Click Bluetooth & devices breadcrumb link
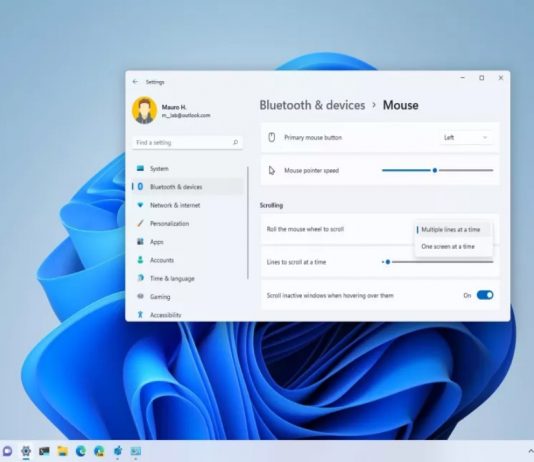534x462 pixels. [312, 105]
